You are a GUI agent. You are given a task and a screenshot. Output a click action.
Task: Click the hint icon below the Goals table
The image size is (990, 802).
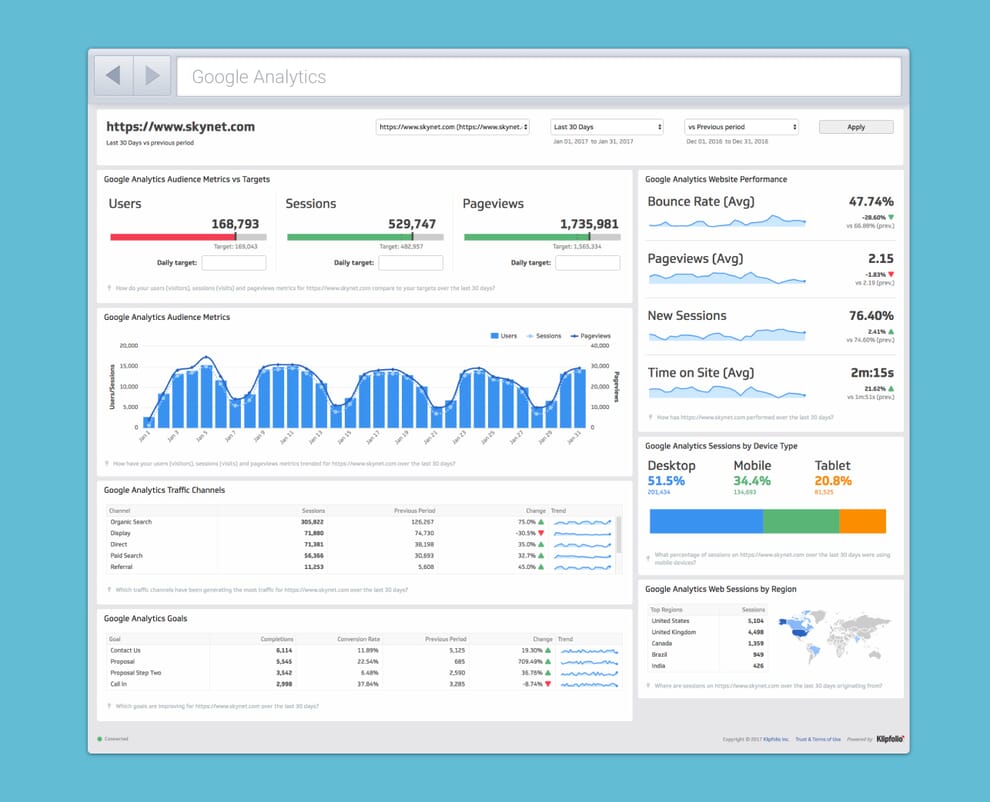(109, 706)
